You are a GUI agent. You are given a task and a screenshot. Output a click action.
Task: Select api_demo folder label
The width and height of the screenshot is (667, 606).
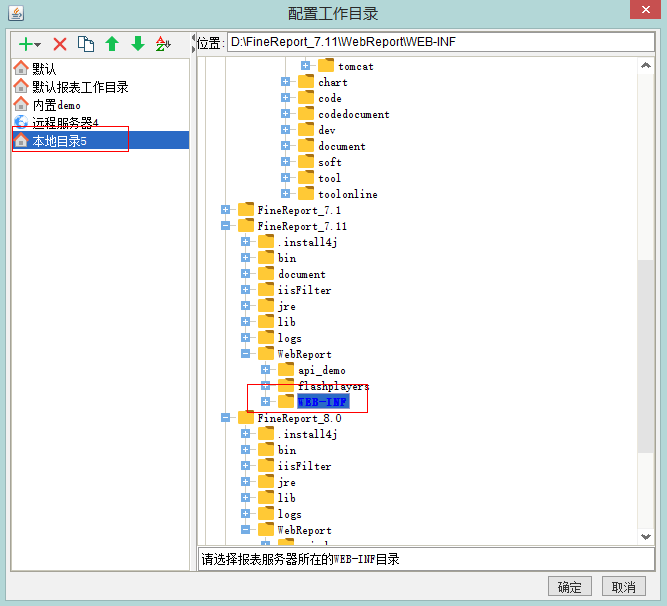(x=322, y=370)
